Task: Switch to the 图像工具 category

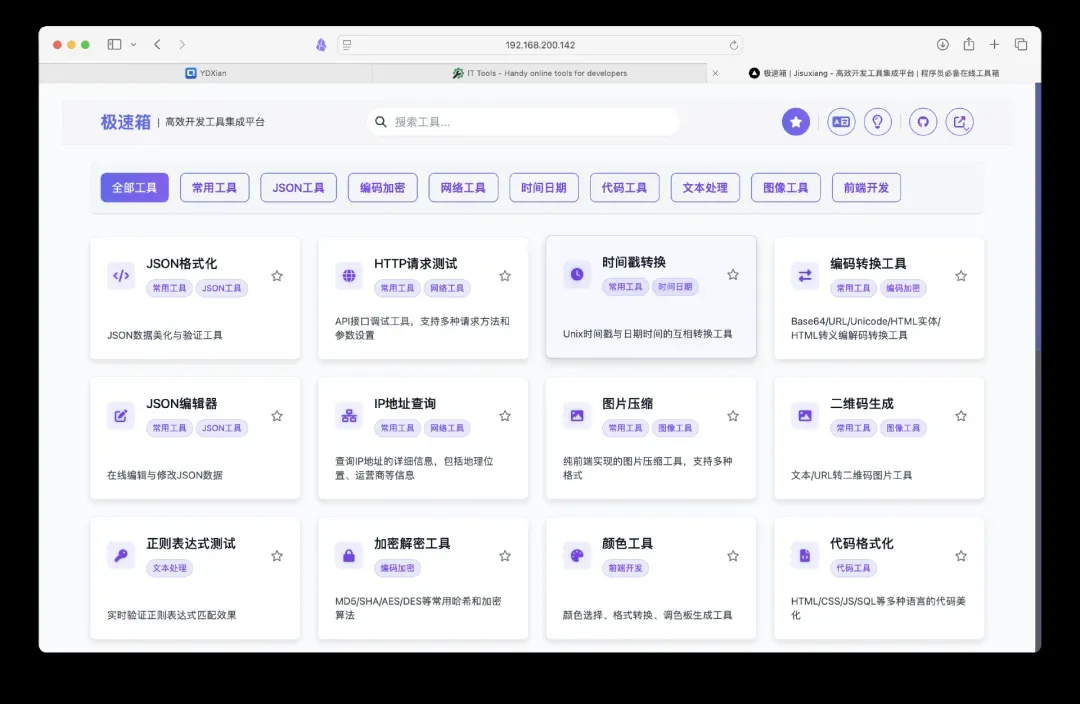Action: click(785, 188)
